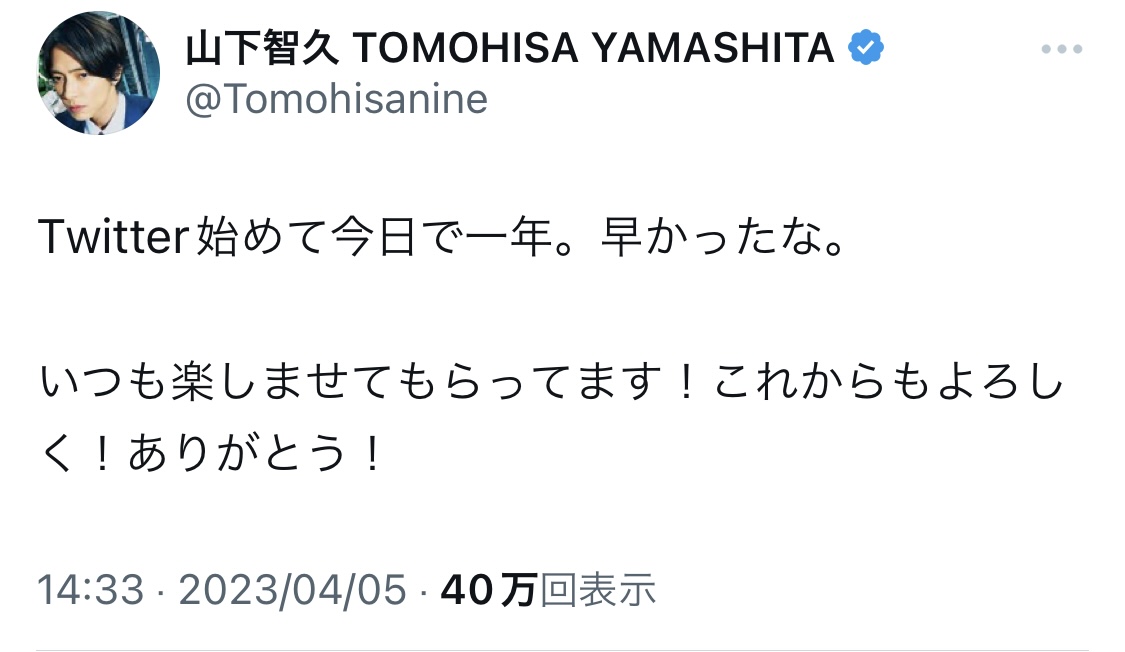Image resolution: width=1125 pixels, height=652 pixels.
Task: Click tweet line starting いつも楽しませて
Action: pos(551,381)
